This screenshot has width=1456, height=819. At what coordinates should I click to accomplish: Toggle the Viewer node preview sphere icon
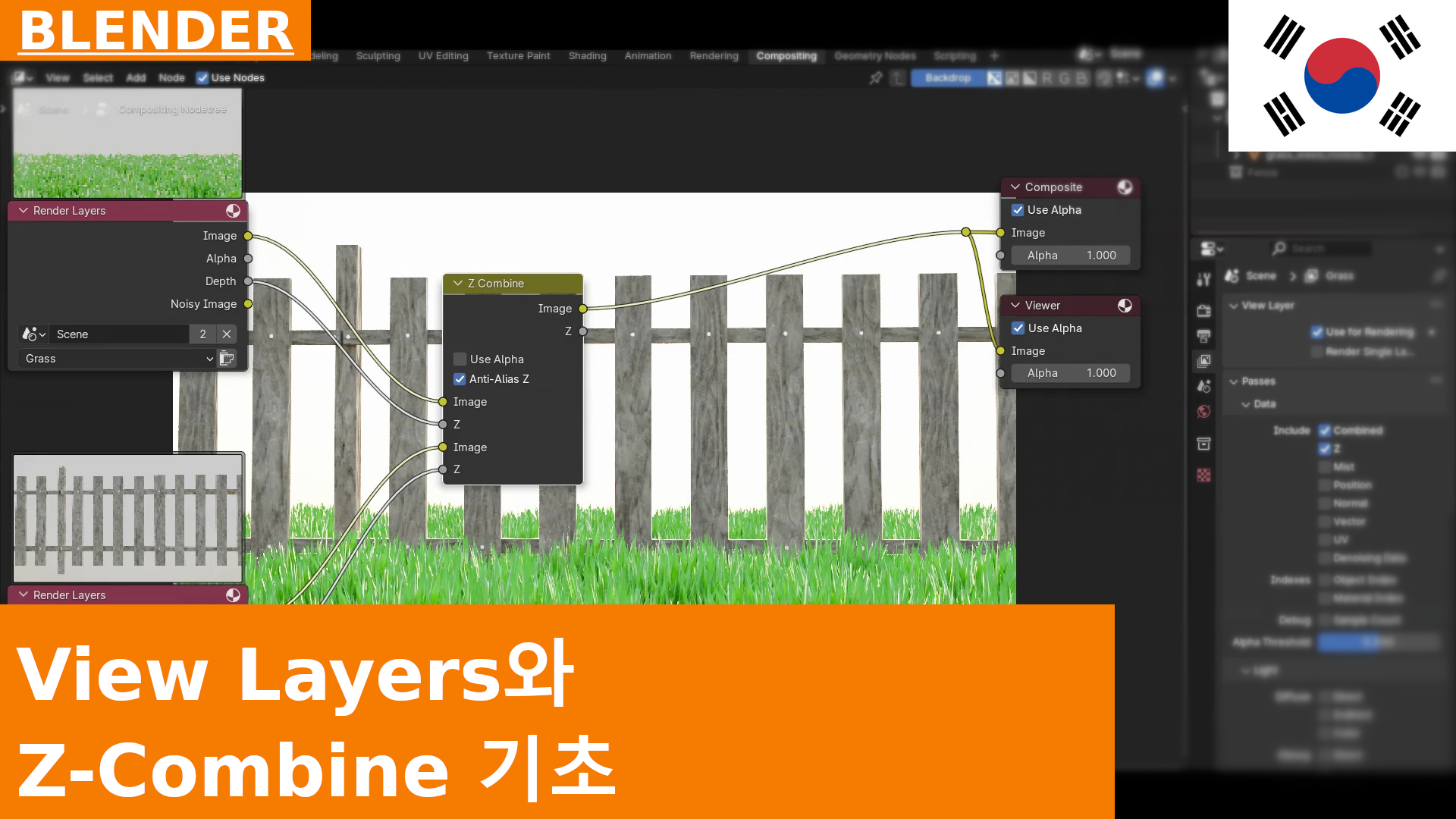coord(1125,306)
